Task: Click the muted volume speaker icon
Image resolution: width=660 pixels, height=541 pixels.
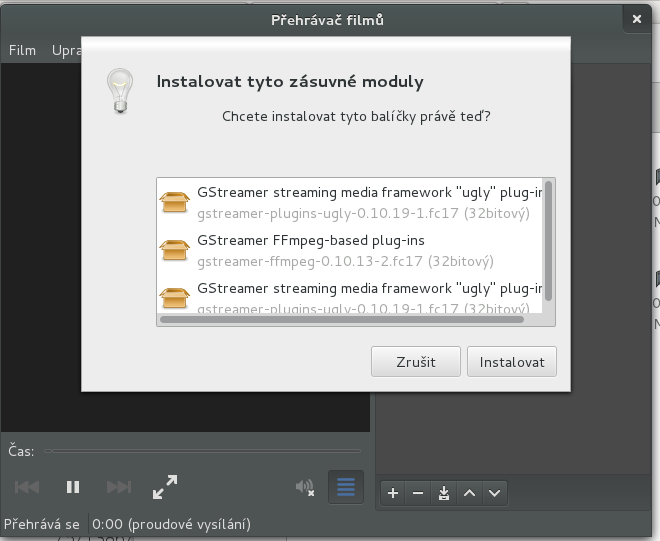Action: [x=305, y=488]
